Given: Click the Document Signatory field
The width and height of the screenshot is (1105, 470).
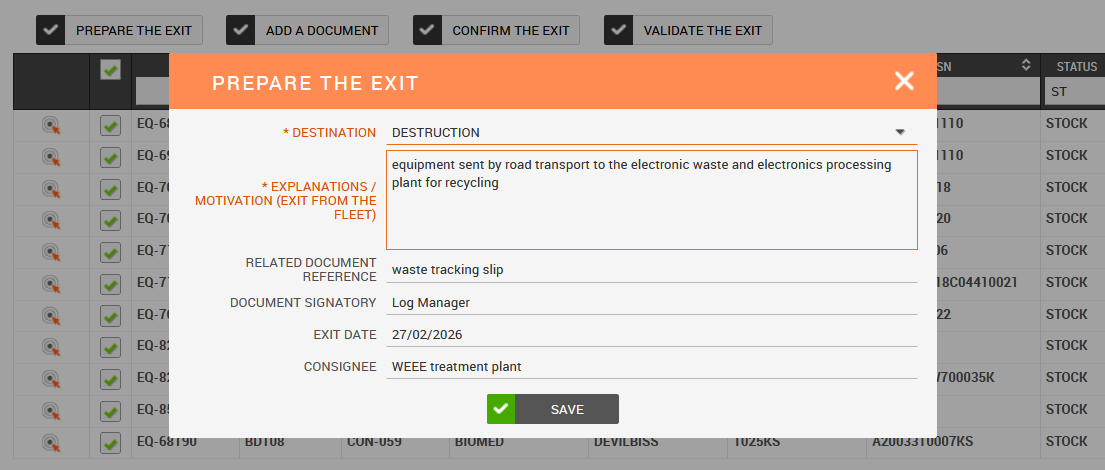Looking at the screenshot, I should tap(651, 303).
